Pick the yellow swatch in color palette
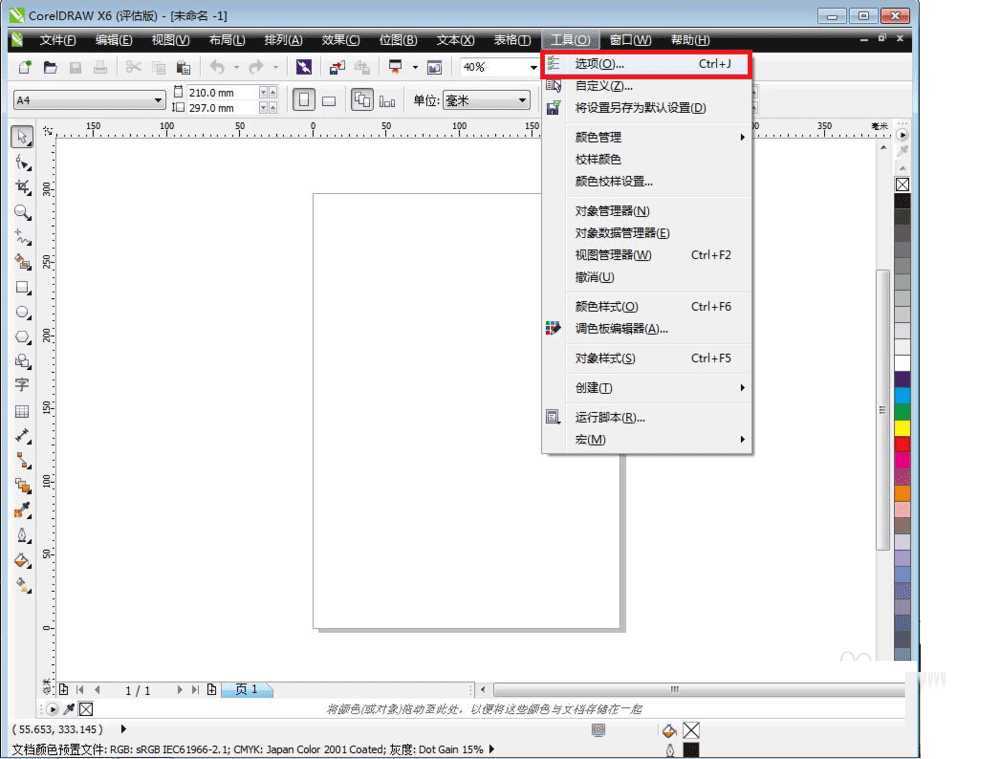The width and height of the screenshot is (1000, 759). (903, 428)
